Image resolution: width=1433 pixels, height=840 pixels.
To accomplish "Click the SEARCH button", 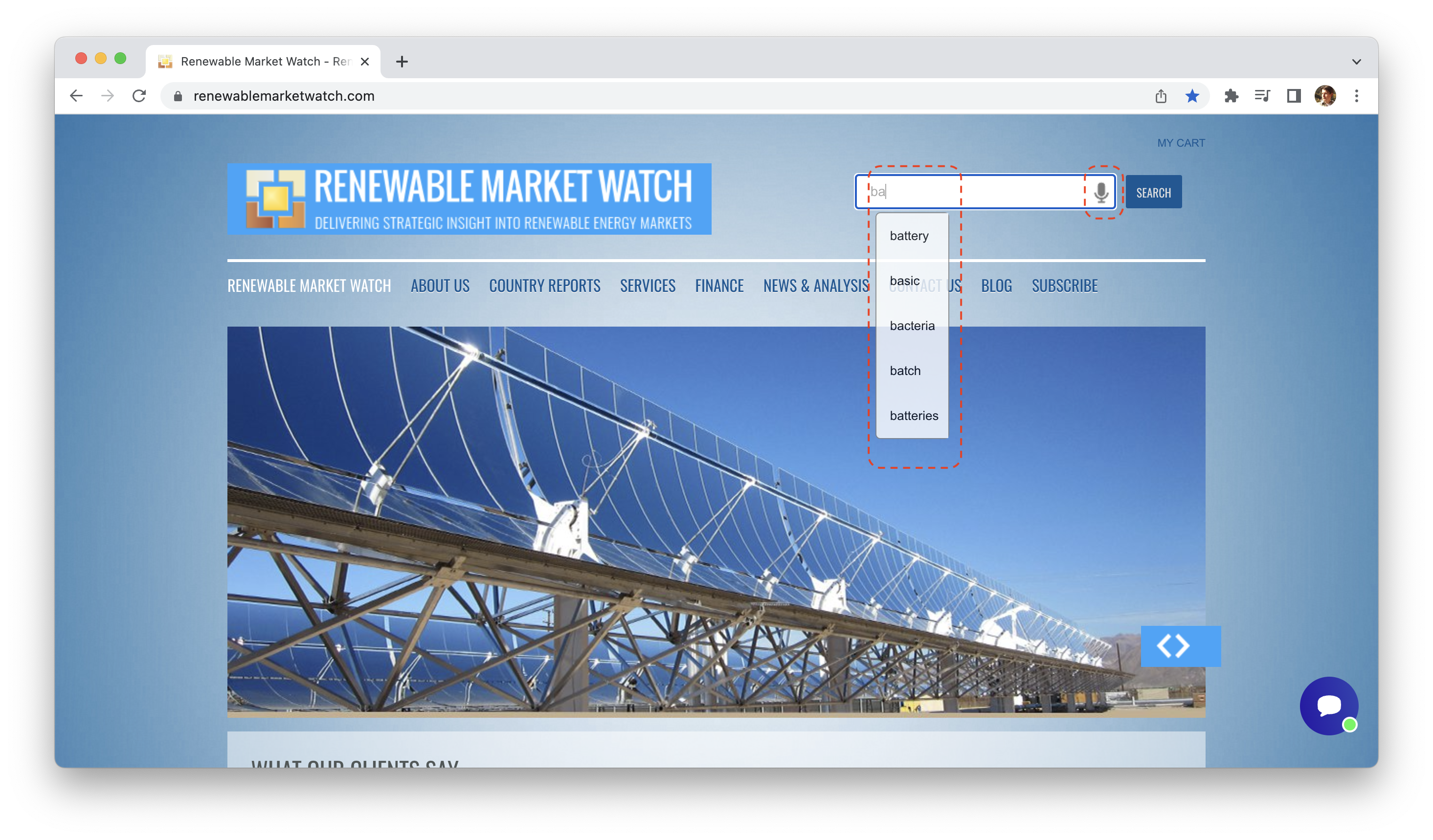I will point(1153,192).
